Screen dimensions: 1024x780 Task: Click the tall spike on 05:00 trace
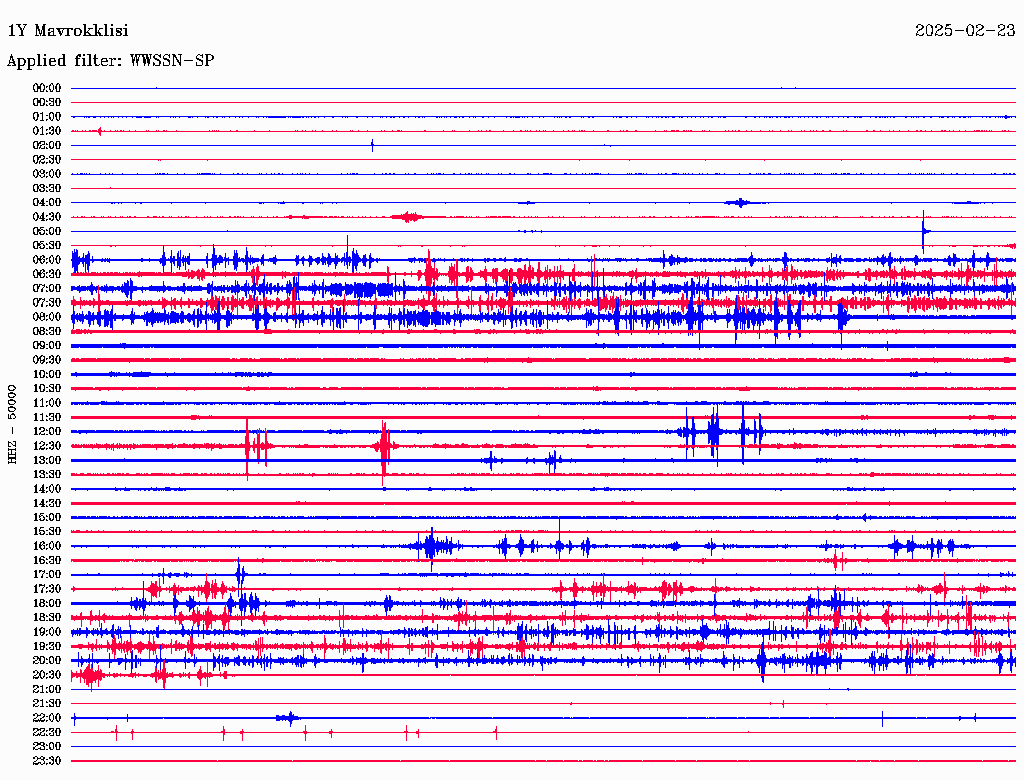click(923, 231)
